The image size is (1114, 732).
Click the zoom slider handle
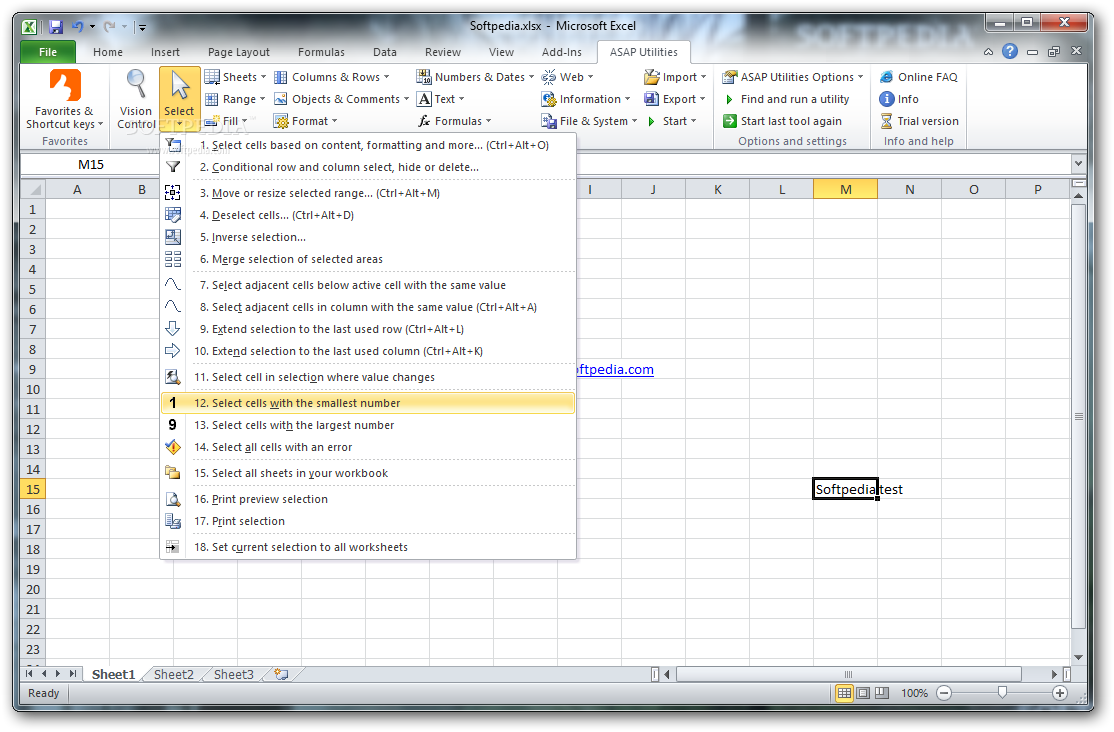pyautogui.click(x=1002, y=693)
